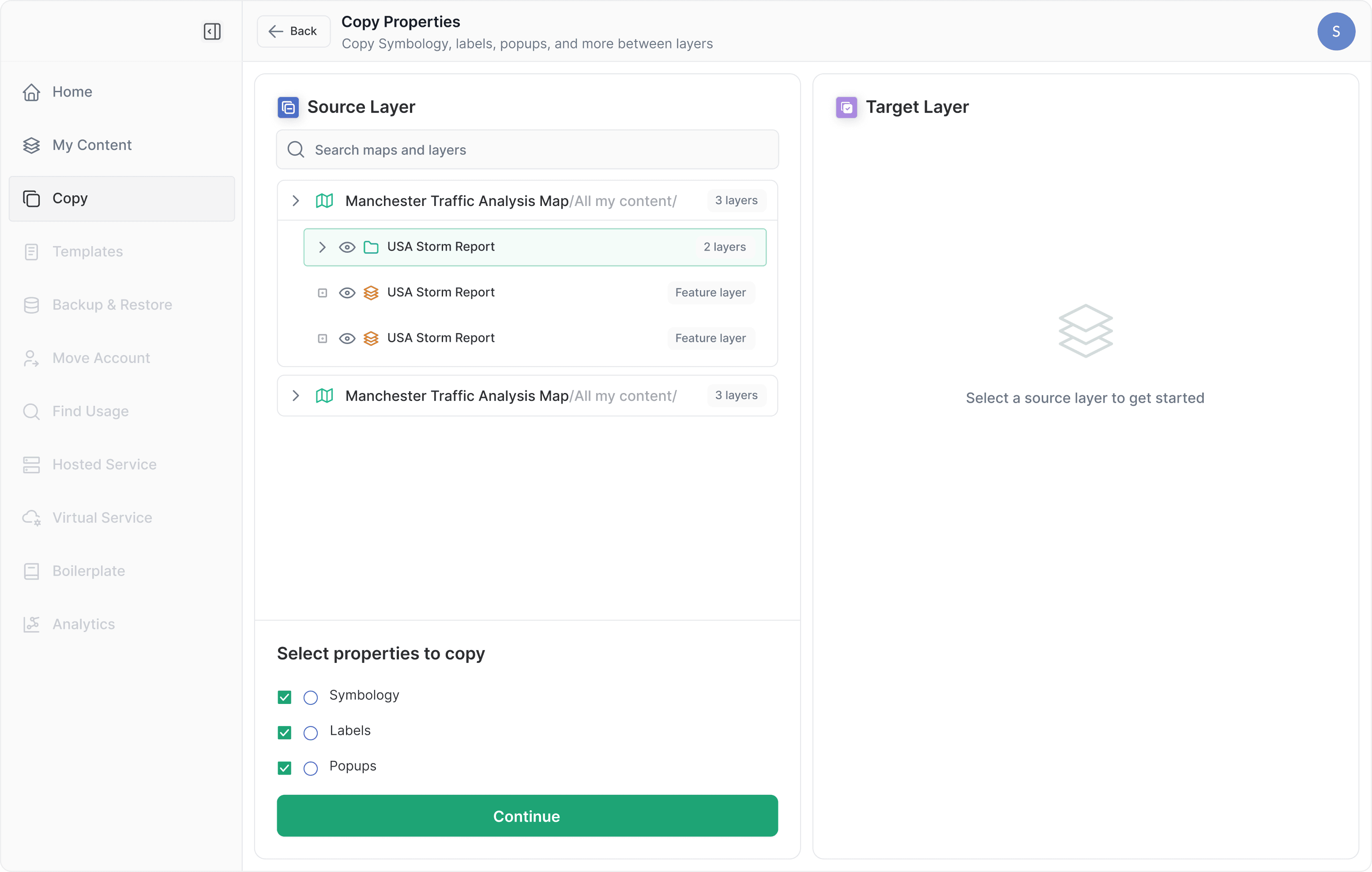Click the USA Storm Report folder icon
This screenshot has height=872, width=1372.
[x=371, y=247]
